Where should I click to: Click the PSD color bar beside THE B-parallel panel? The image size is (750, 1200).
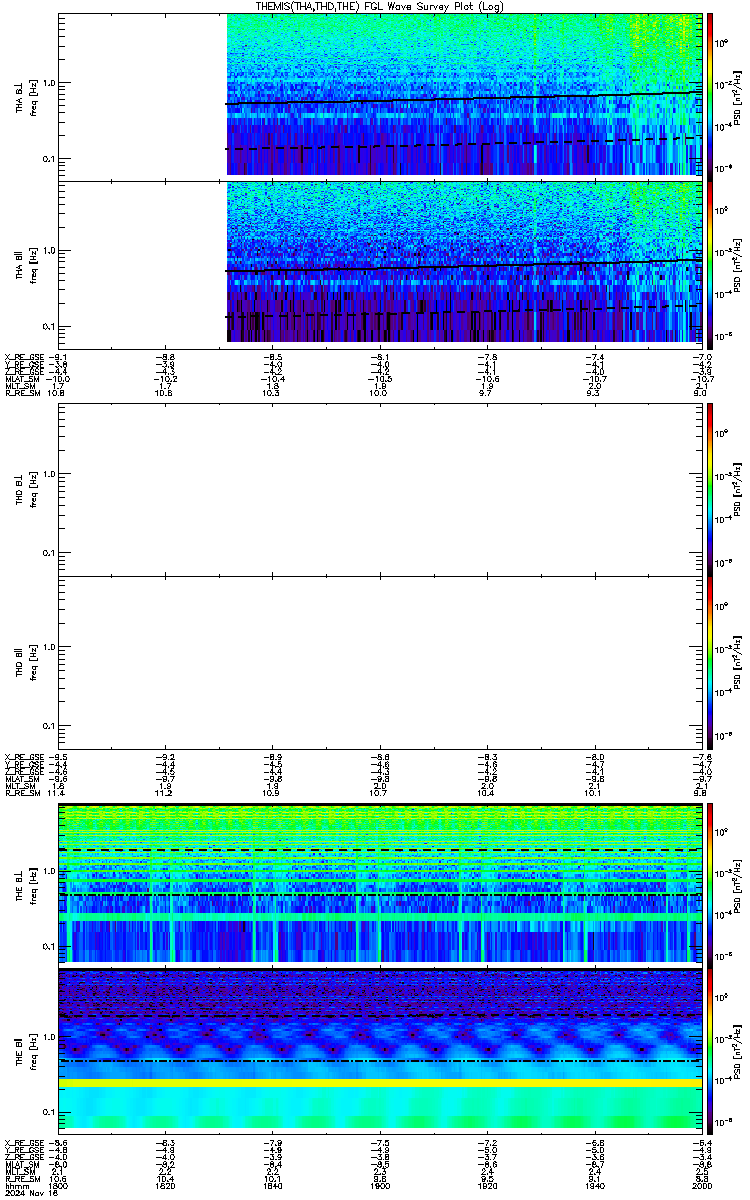pos(710,1050)
